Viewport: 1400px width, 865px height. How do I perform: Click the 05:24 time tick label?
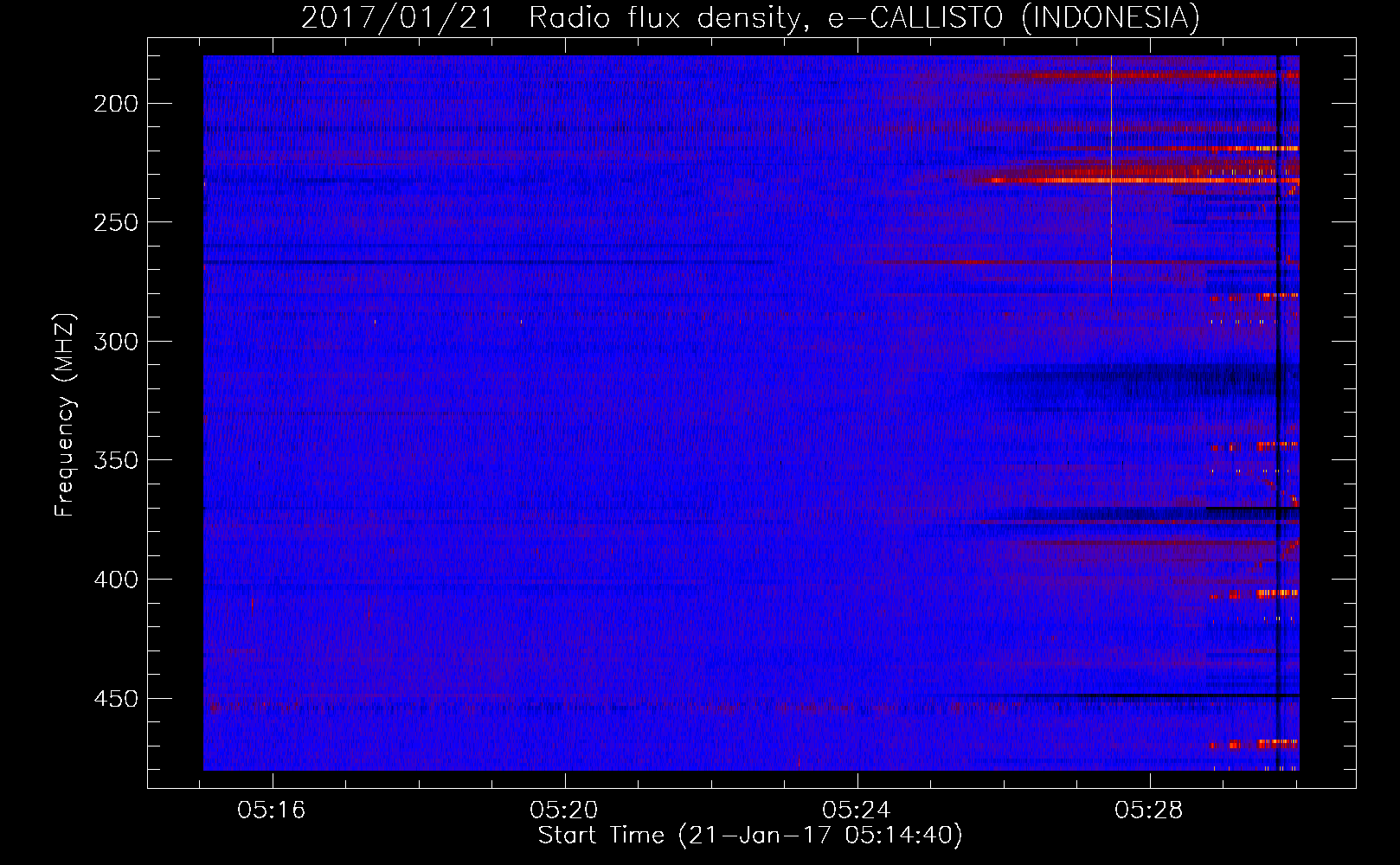(857, 811)
